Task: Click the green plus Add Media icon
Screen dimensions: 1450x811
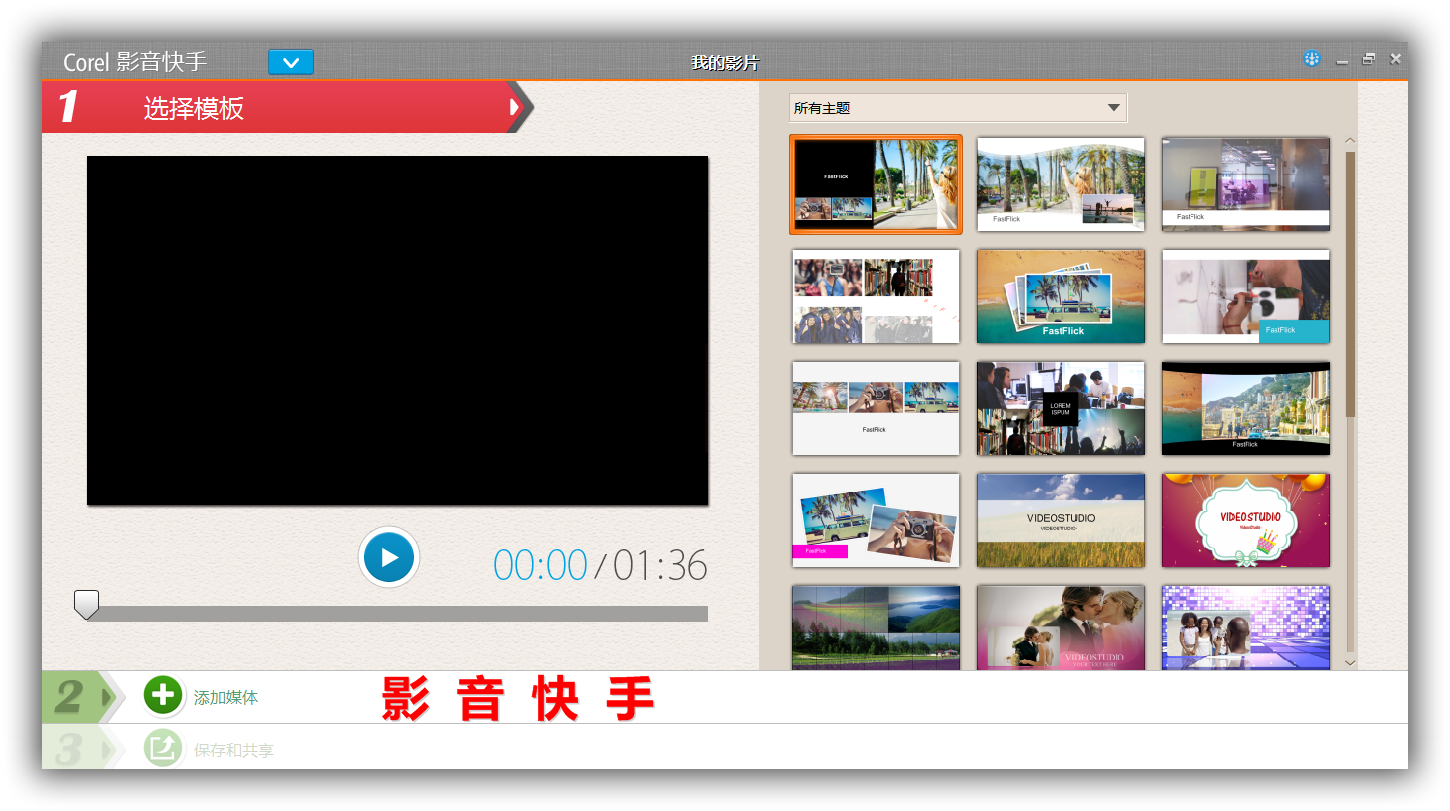Action: (x=163, y=696)
